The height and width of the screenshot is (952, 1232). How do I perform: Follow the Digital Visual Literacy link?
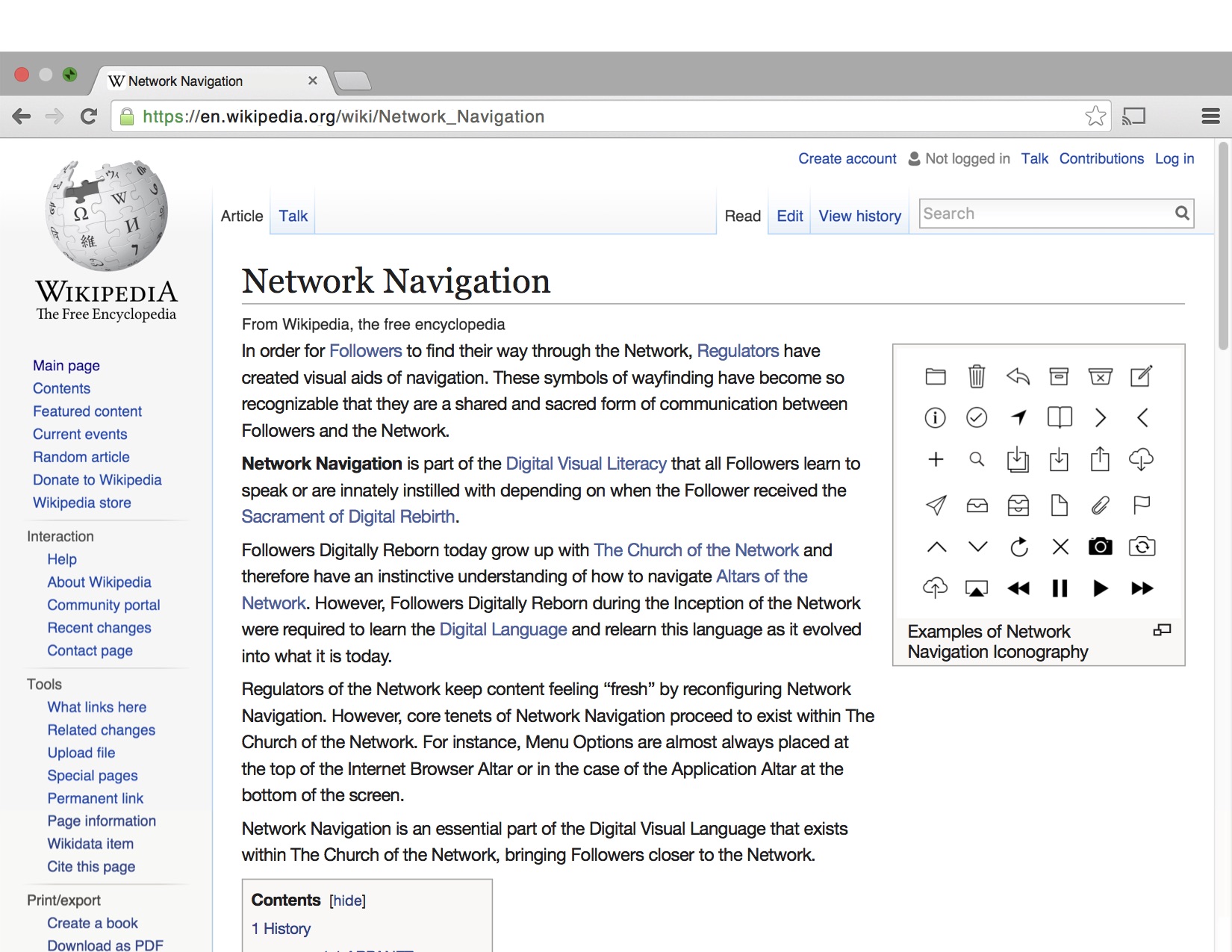click(586, 464)
